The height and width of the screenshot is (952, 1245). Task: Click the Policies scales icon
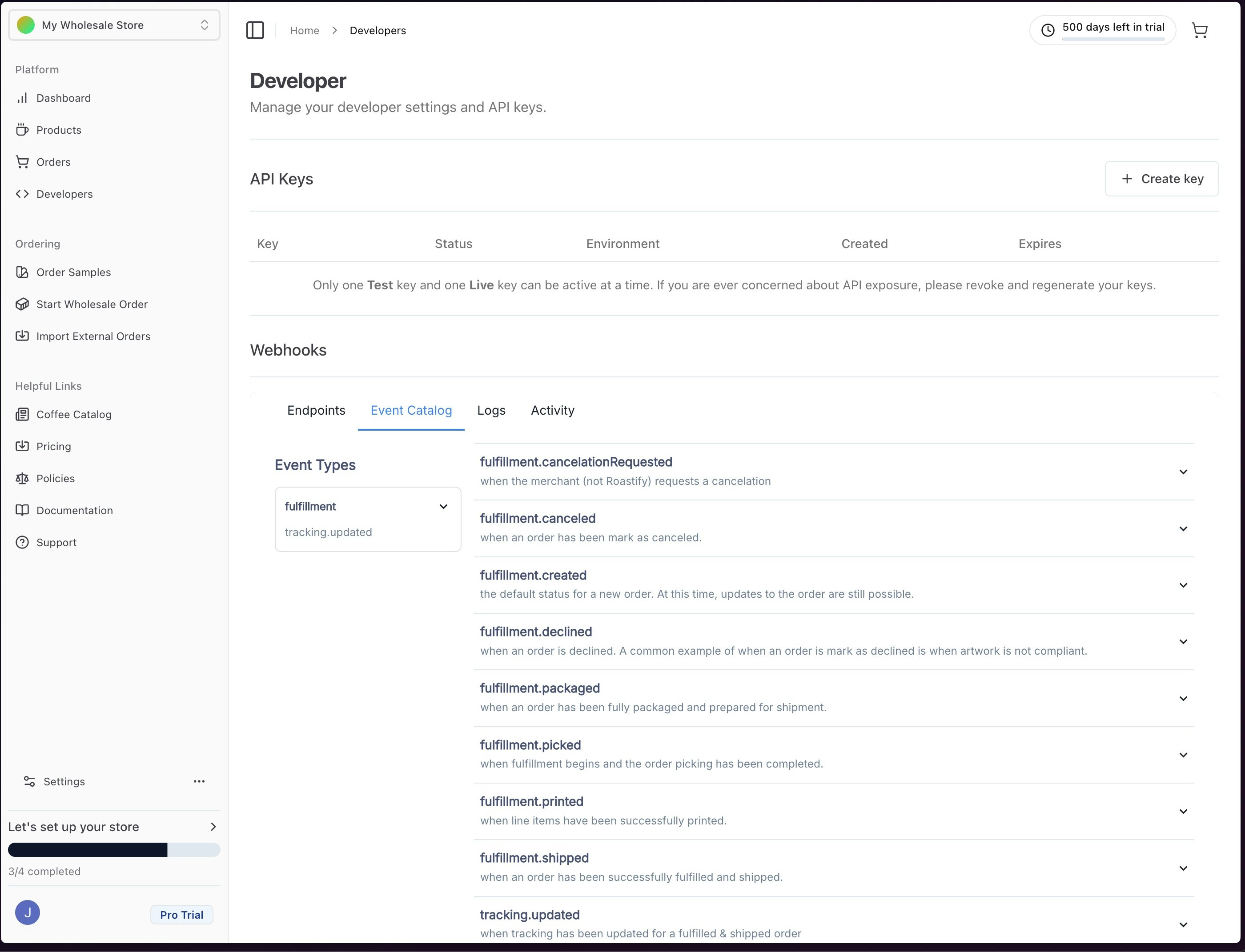click(22, 478)
